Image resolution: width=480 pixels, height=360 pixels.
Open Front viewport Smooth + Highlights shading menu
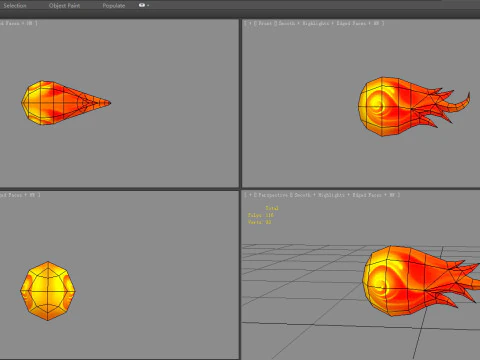point(310,23)
